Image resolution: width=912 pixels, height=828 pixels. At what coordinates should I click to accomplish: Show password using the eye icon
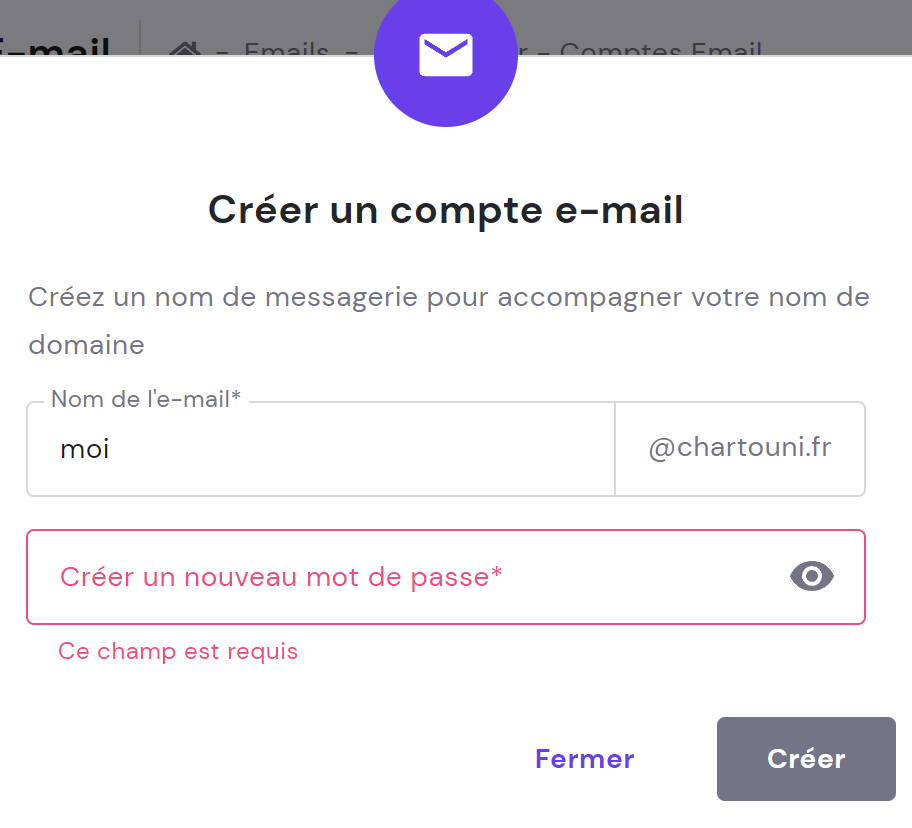pos(811,576)
